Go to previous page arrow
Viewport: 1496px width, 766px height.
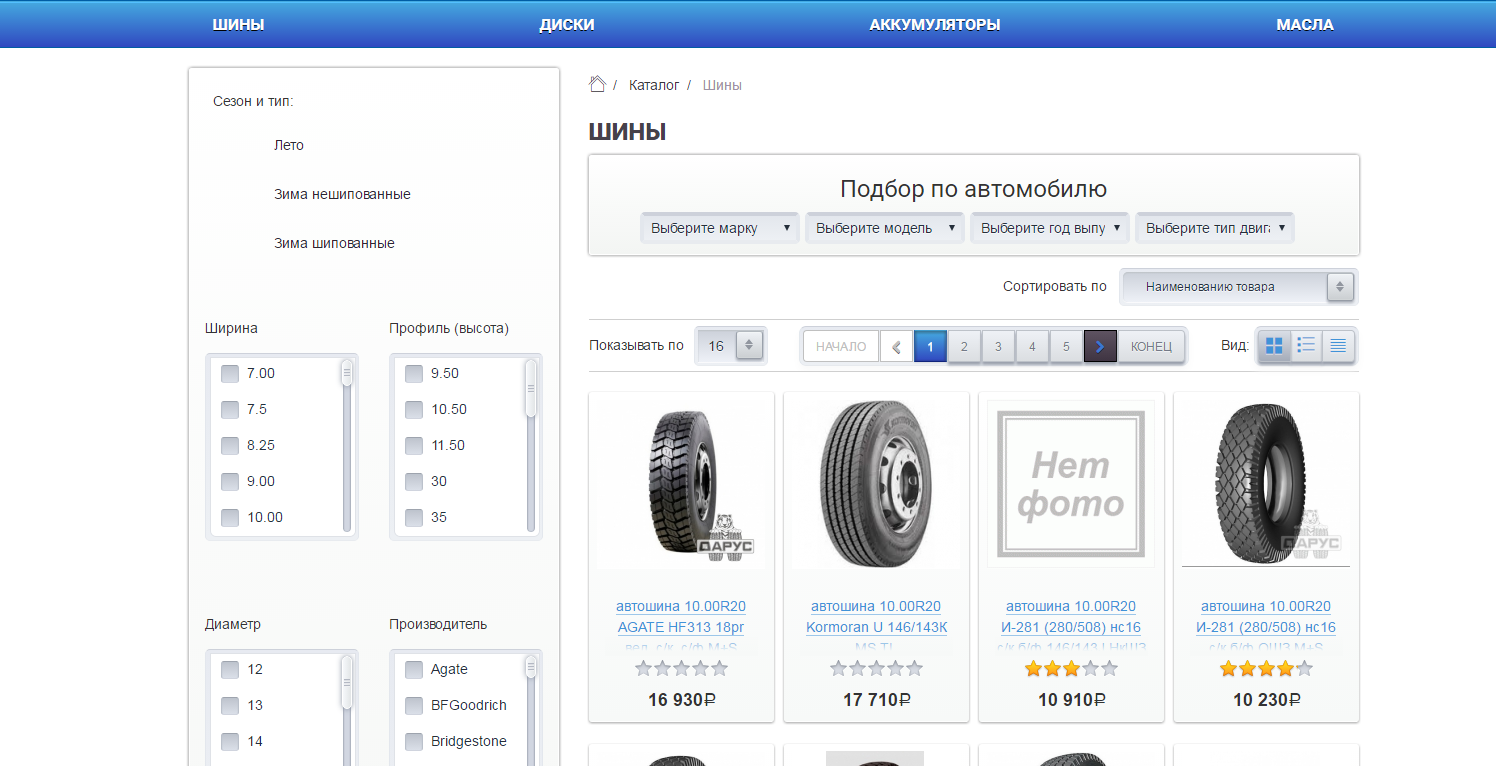tap(896, 347)
